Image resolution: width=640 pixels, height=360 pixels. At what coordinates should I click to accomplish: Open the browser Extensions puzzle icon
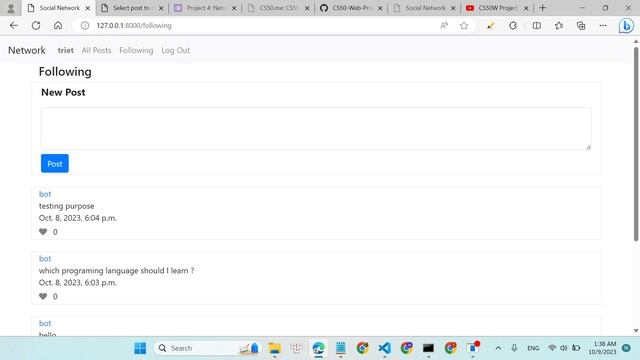(x=513, y=25)
